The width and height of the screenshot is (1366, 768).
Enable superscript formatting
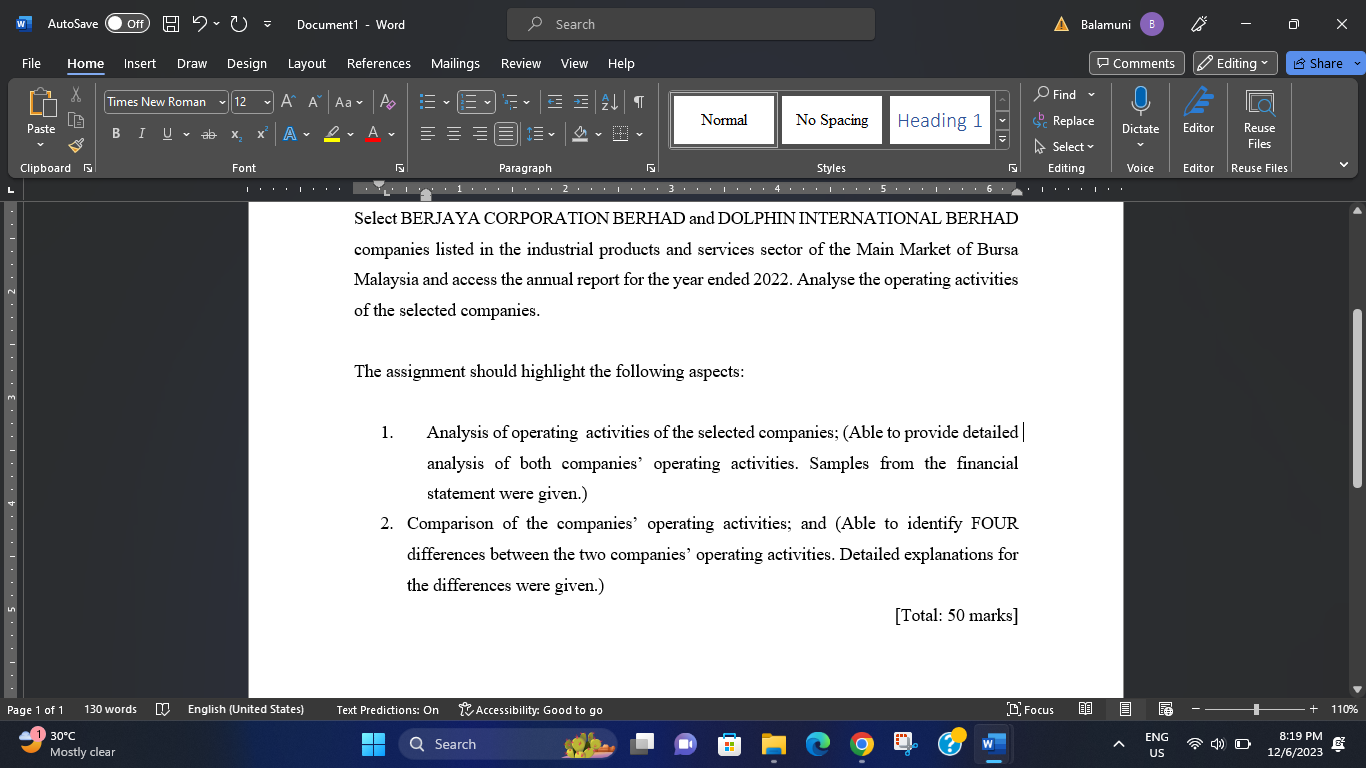(x=261, y=133)
